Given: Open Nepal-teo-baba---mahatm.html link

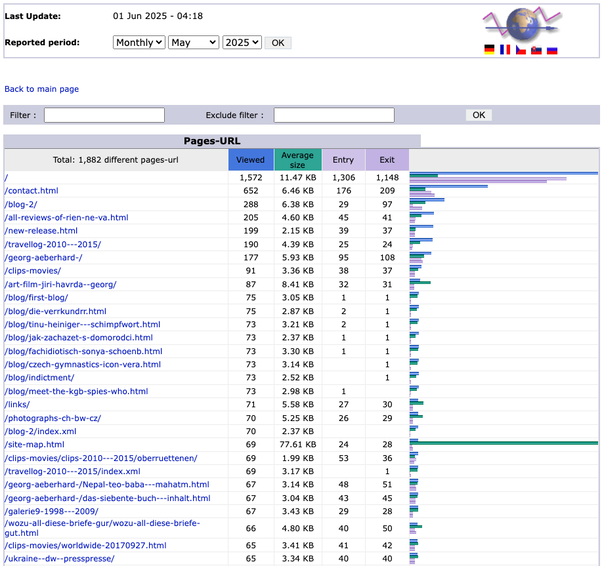Looking at the screenshot, I should coord(107,484).
